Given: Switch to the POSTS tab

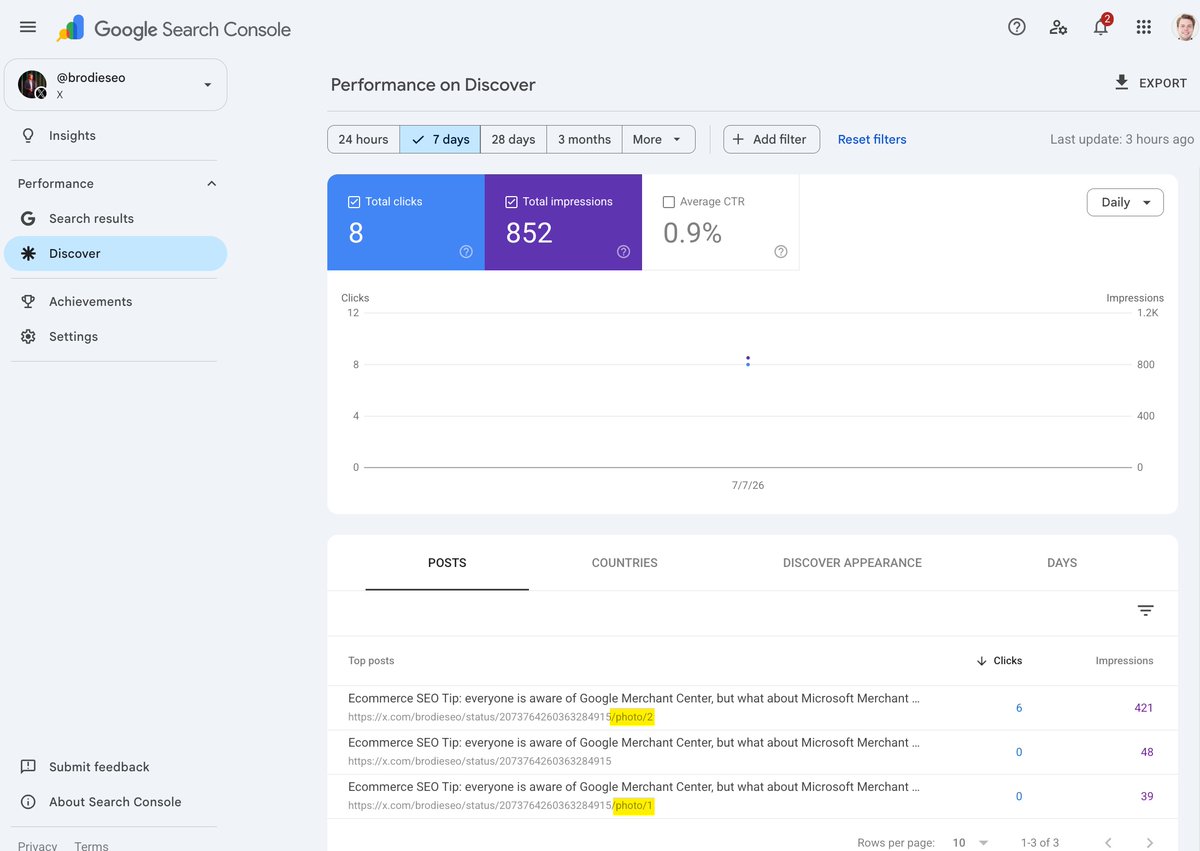Looking at the screenshot, I should [x=447, y=563].
